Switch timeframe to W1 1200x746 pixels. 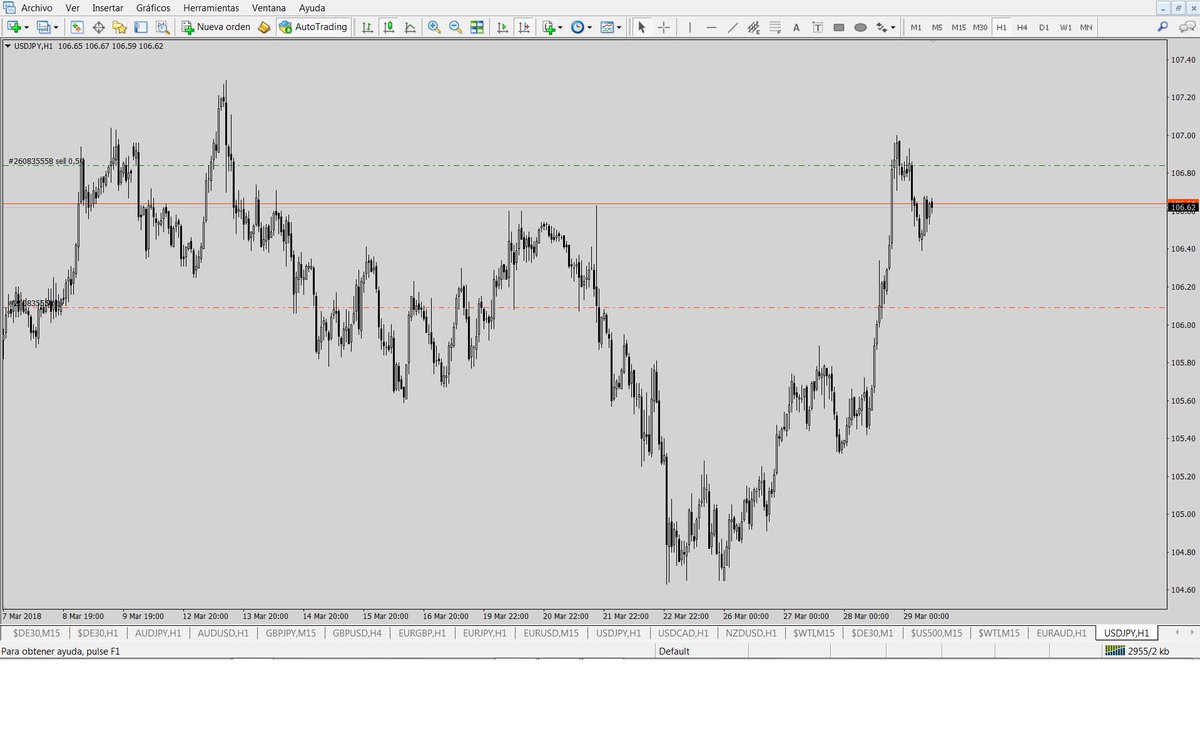(1066, 27)
